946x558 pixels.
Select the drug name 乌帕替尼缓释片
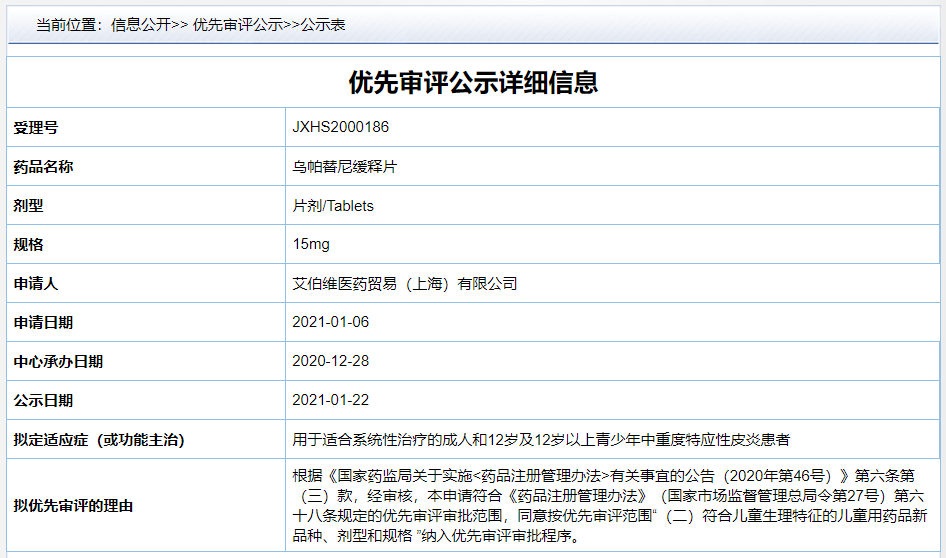click(344, 166)
